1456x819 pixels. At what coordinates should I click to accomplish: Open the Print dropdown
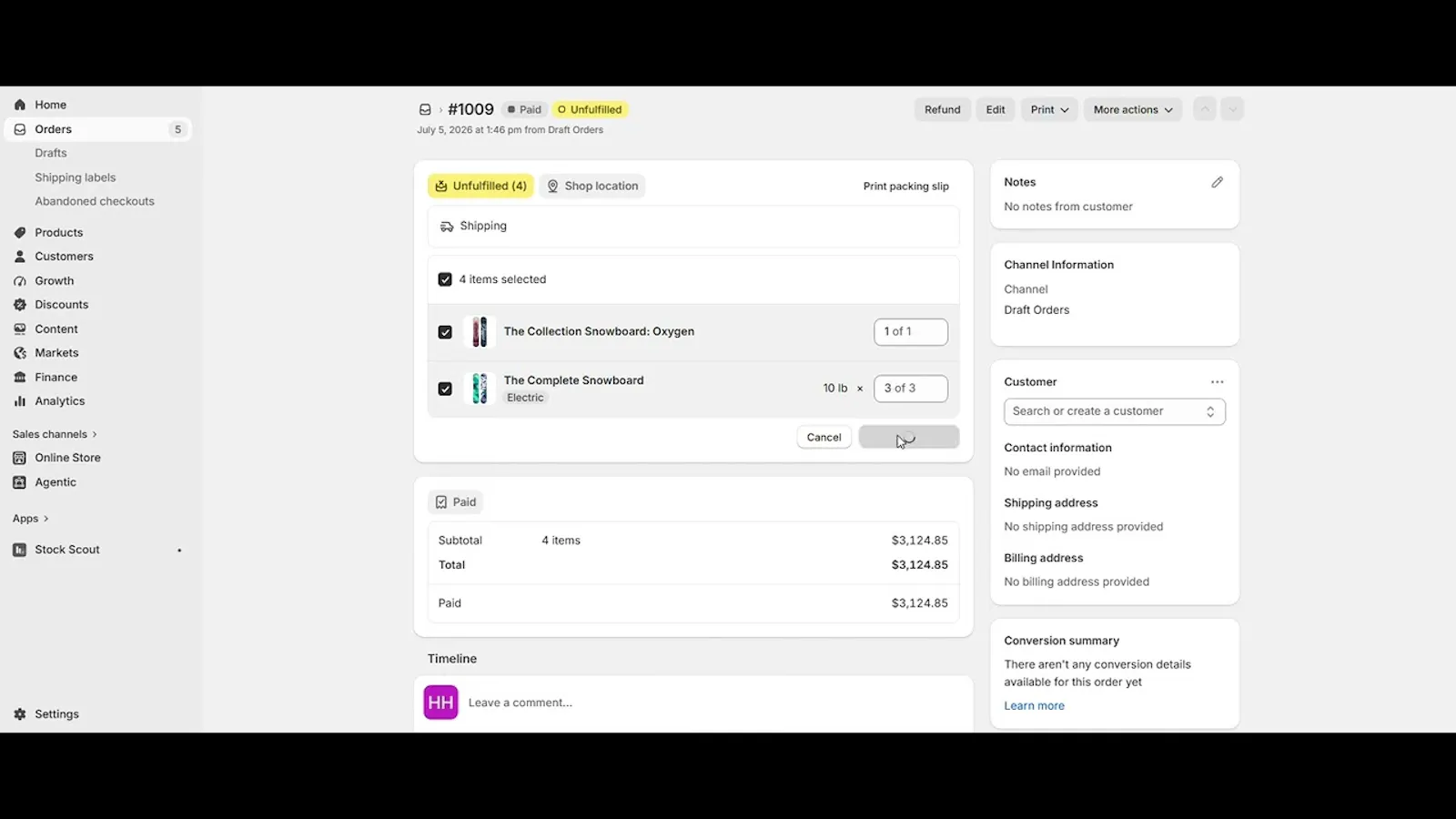point(1049,109)
